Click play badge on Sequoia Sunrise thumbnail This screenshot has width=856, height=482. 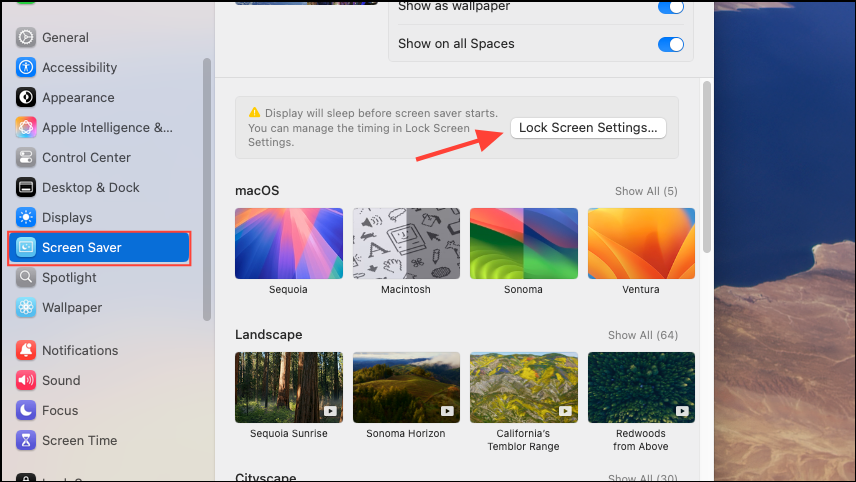coord(330,411)
